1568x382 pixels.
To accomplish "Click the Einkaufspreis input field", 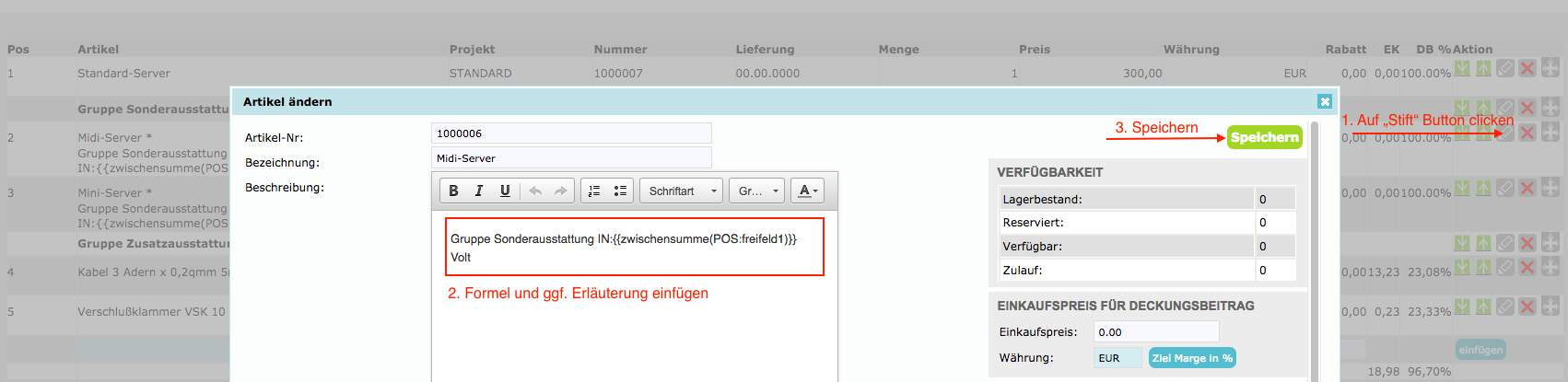I will 1155,331.
